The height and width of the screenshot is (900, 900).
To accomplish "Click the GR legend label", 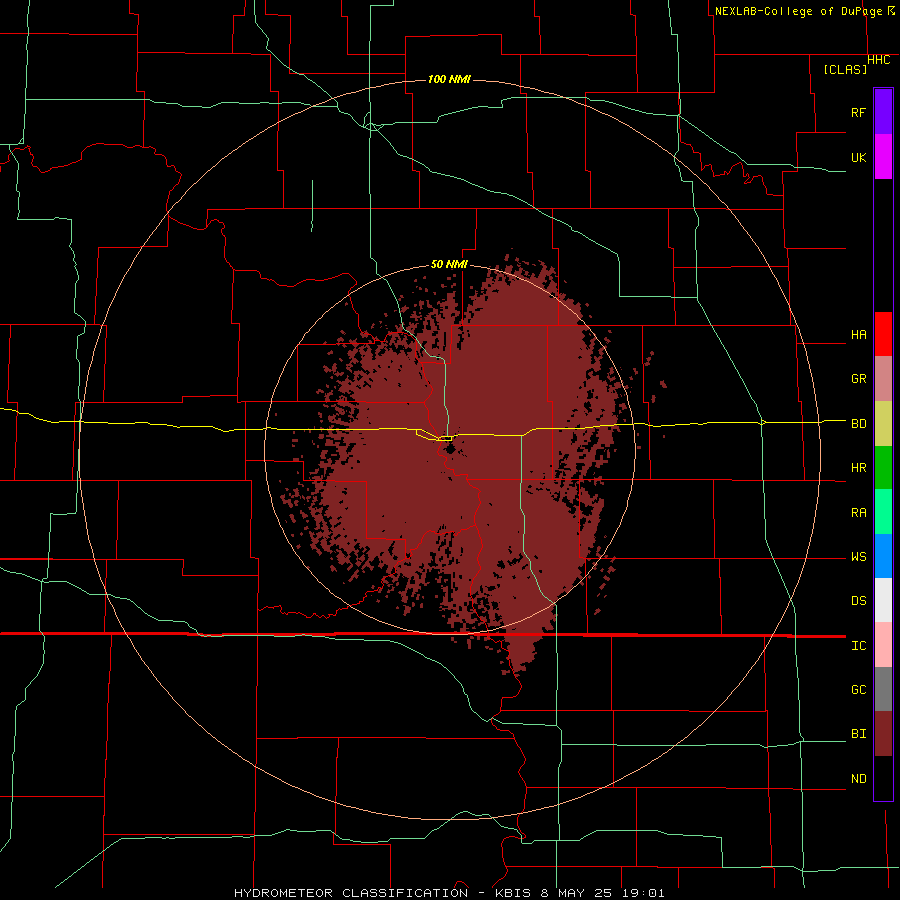I will [858, 379].
